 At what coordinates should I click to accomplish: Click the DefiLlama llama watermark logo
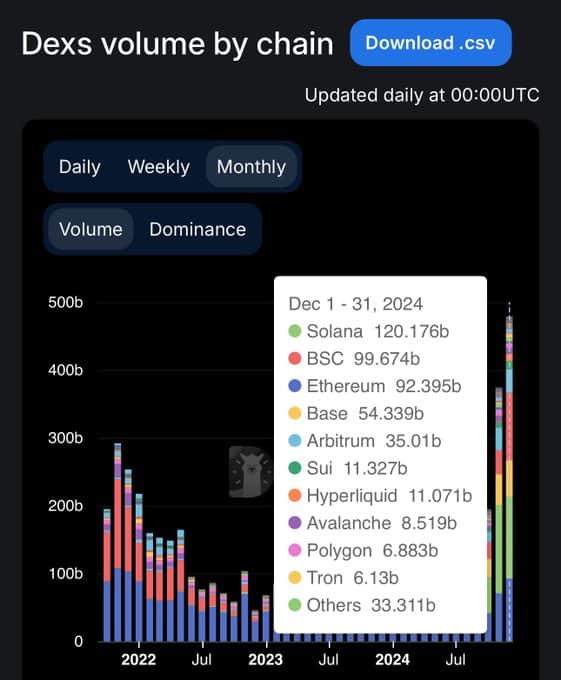(x=251, y=471)
